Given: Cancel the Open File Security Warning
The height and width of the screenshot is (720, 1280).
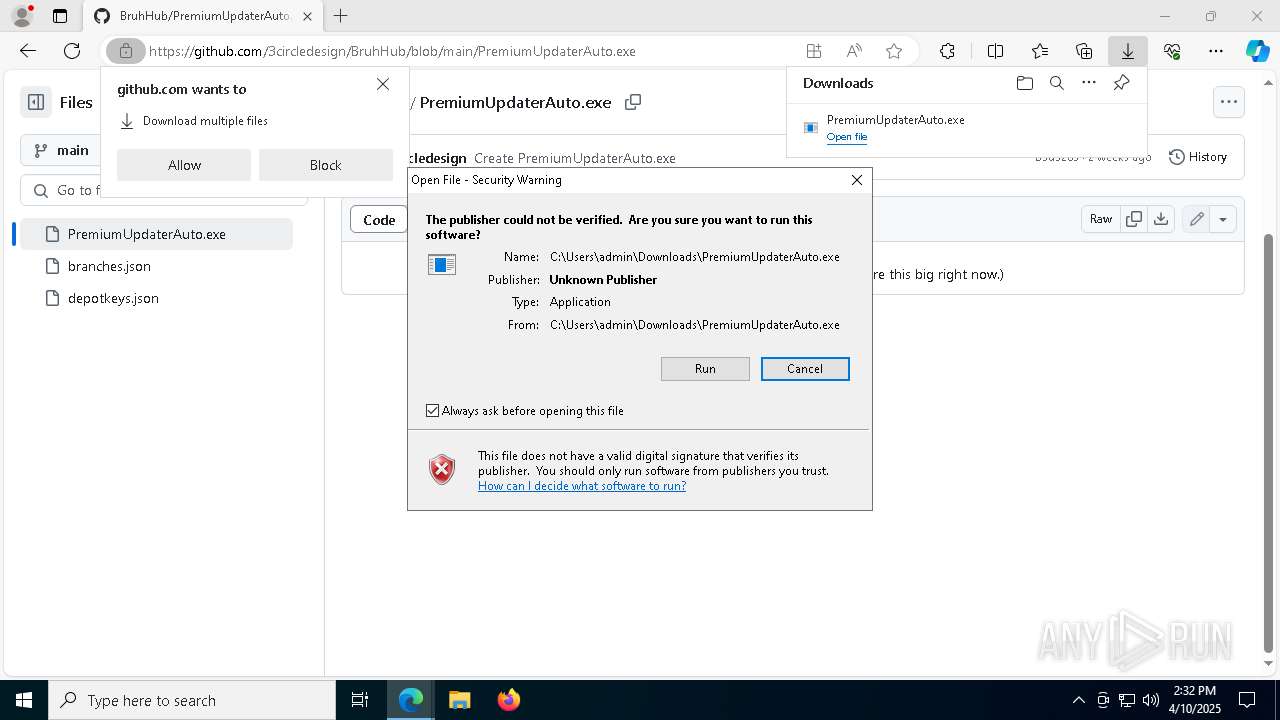Looking at the screenshot, I should point(805,369).
